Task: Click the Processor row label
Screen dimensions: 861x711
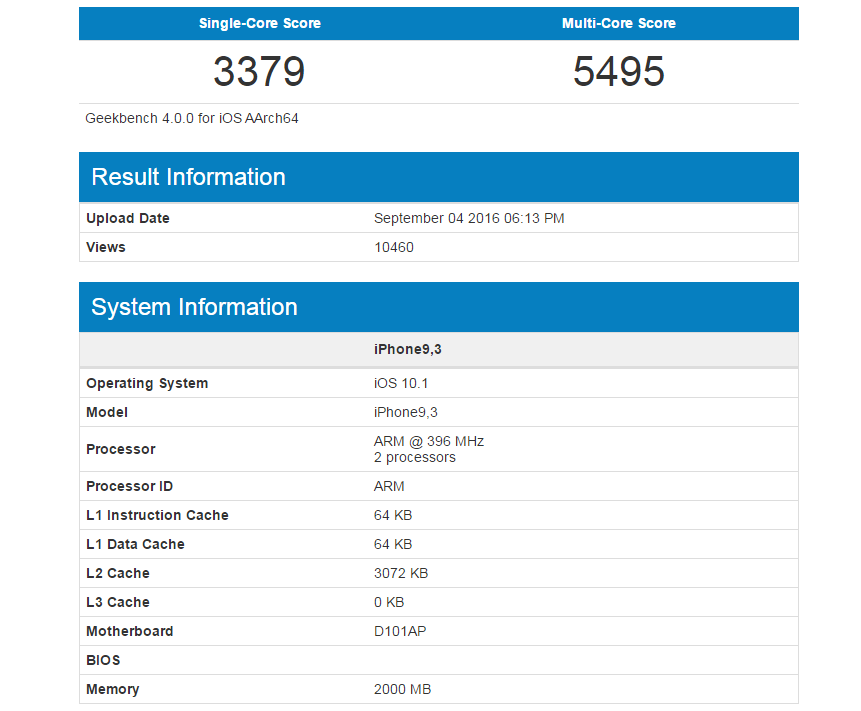Action: [x=121, y=450]
